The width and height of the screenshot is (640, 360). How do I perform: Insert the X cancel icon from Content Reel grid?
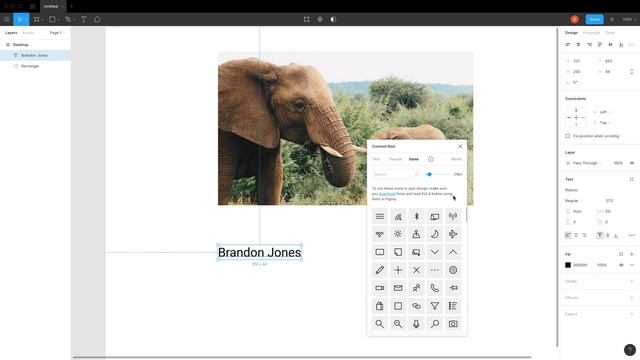click(x=416, y=270)
